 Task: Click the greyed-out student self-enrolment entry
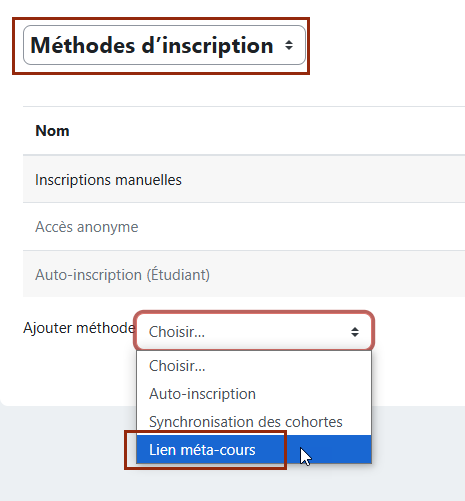point(122,275)
